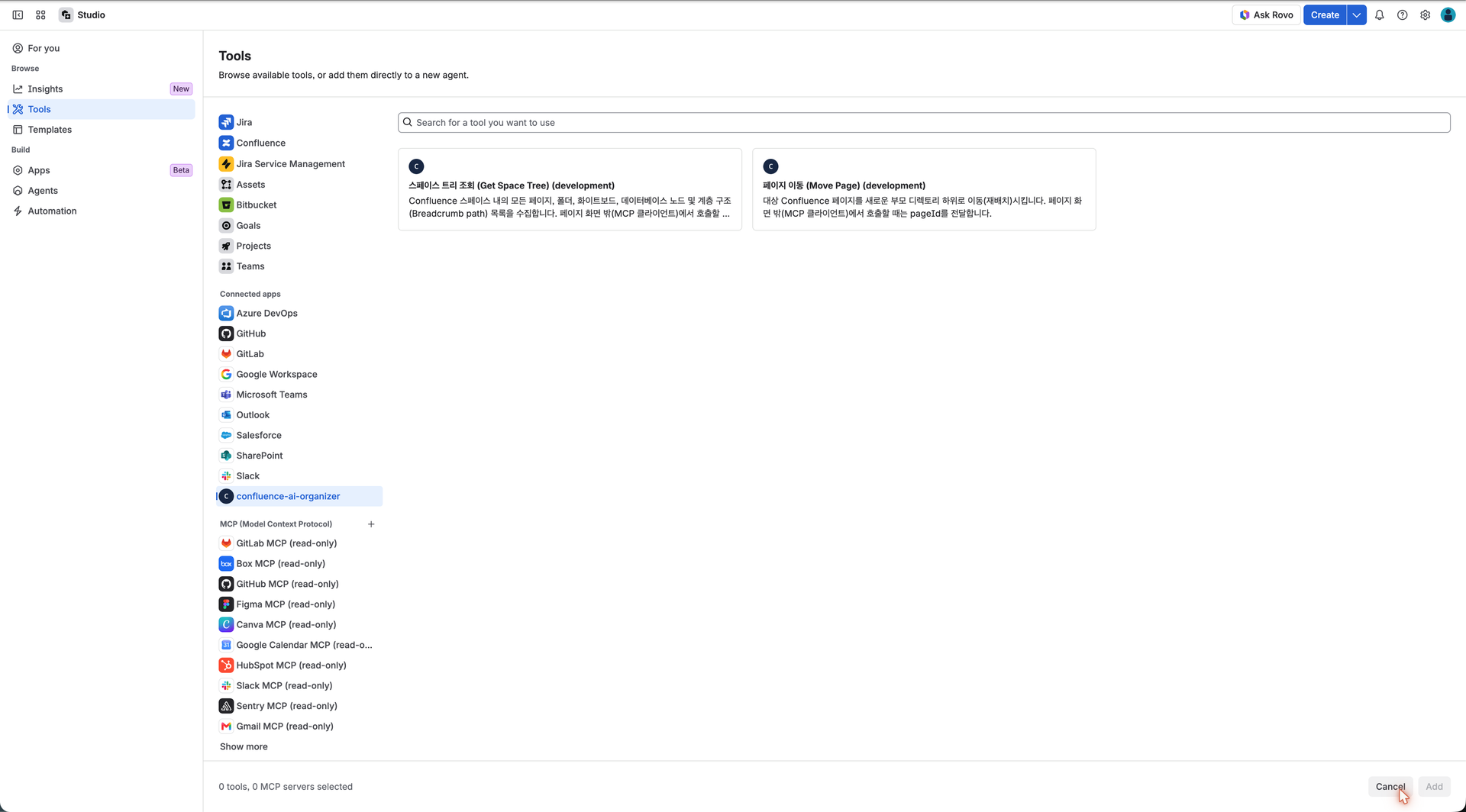Open the notifications bell
The width and height of the screenshot is (1466, 812).
click(1379, 14)
